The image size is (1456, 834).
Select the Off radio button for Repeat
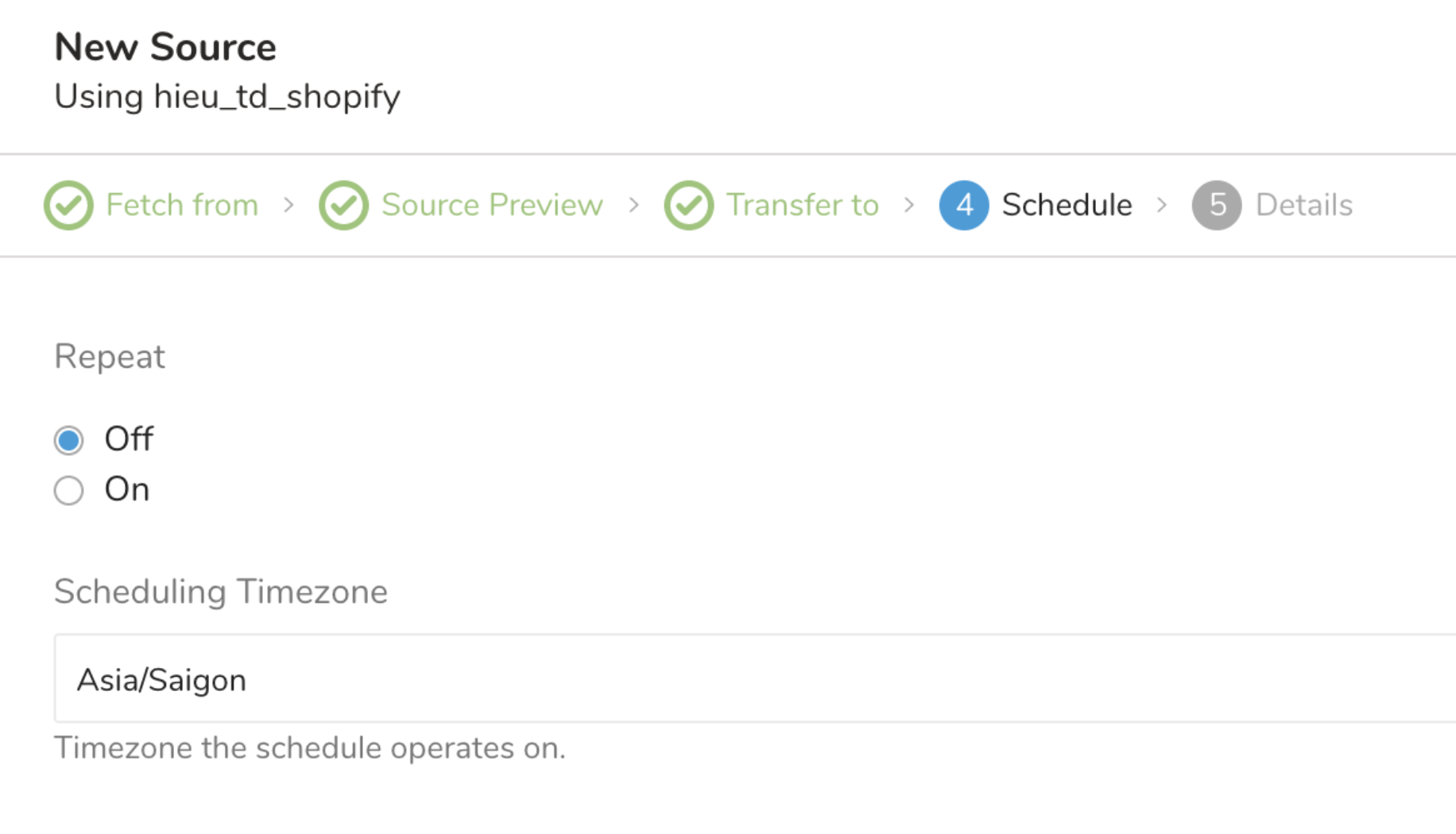click(68, 440)
